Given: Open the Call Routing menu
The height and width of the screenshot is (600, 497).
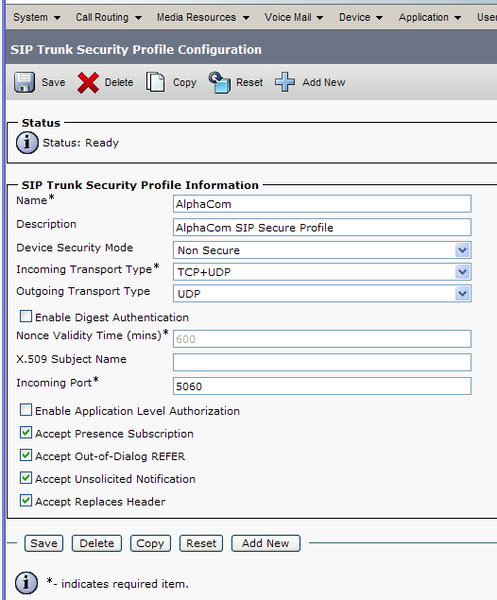Looking at the screenshot, I should pos(109,18).
